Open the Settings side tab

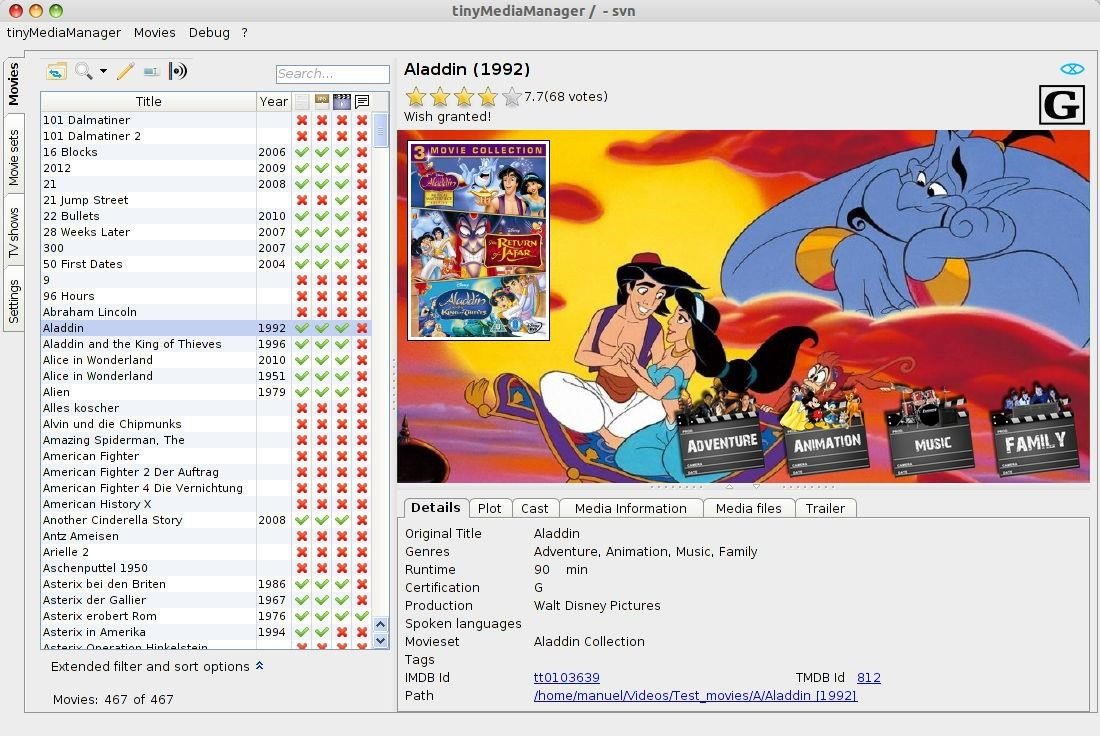click(14, 301)
